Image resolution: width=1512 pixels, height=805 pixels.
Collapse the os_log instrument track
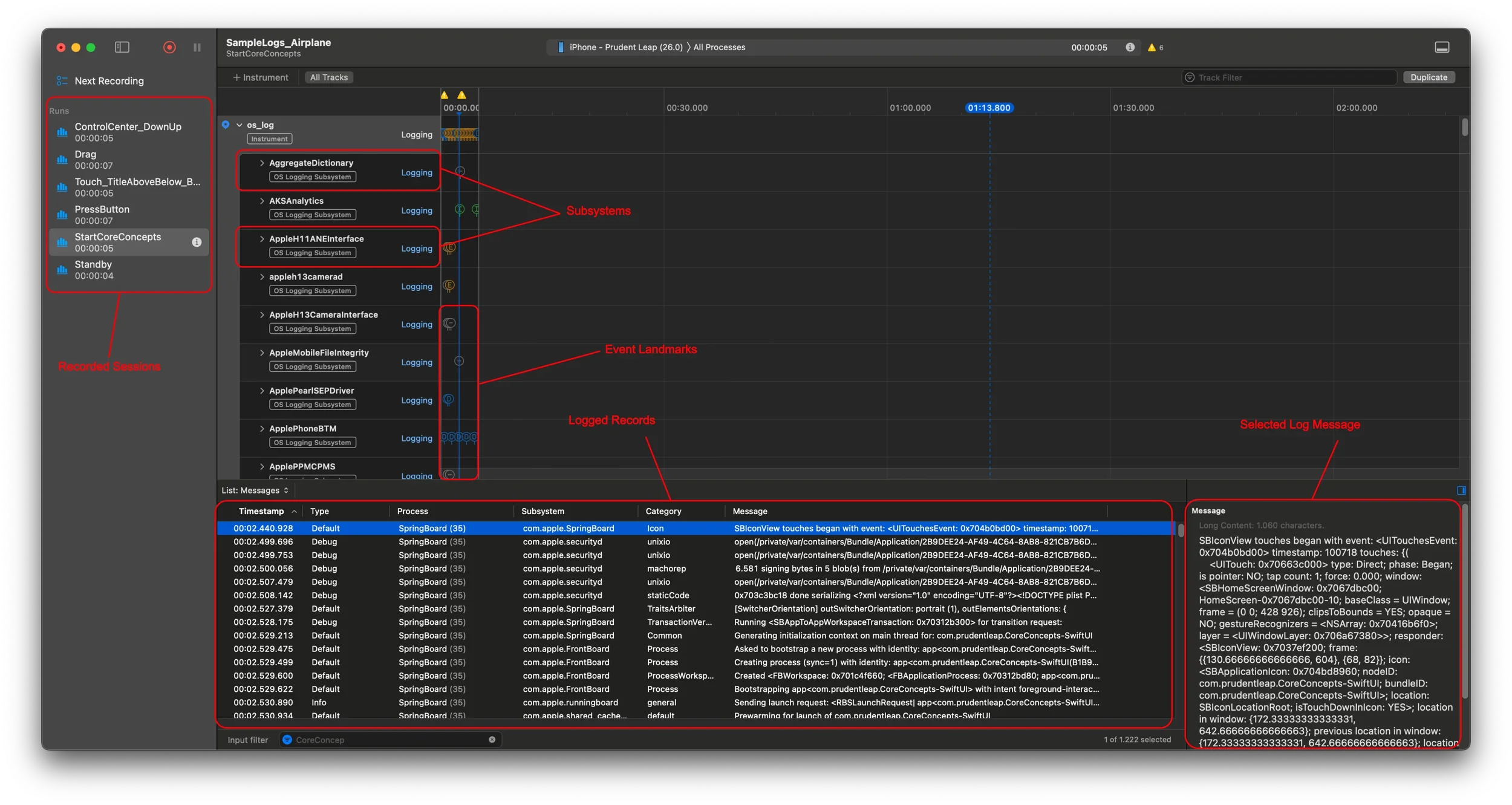click(240, 125)
